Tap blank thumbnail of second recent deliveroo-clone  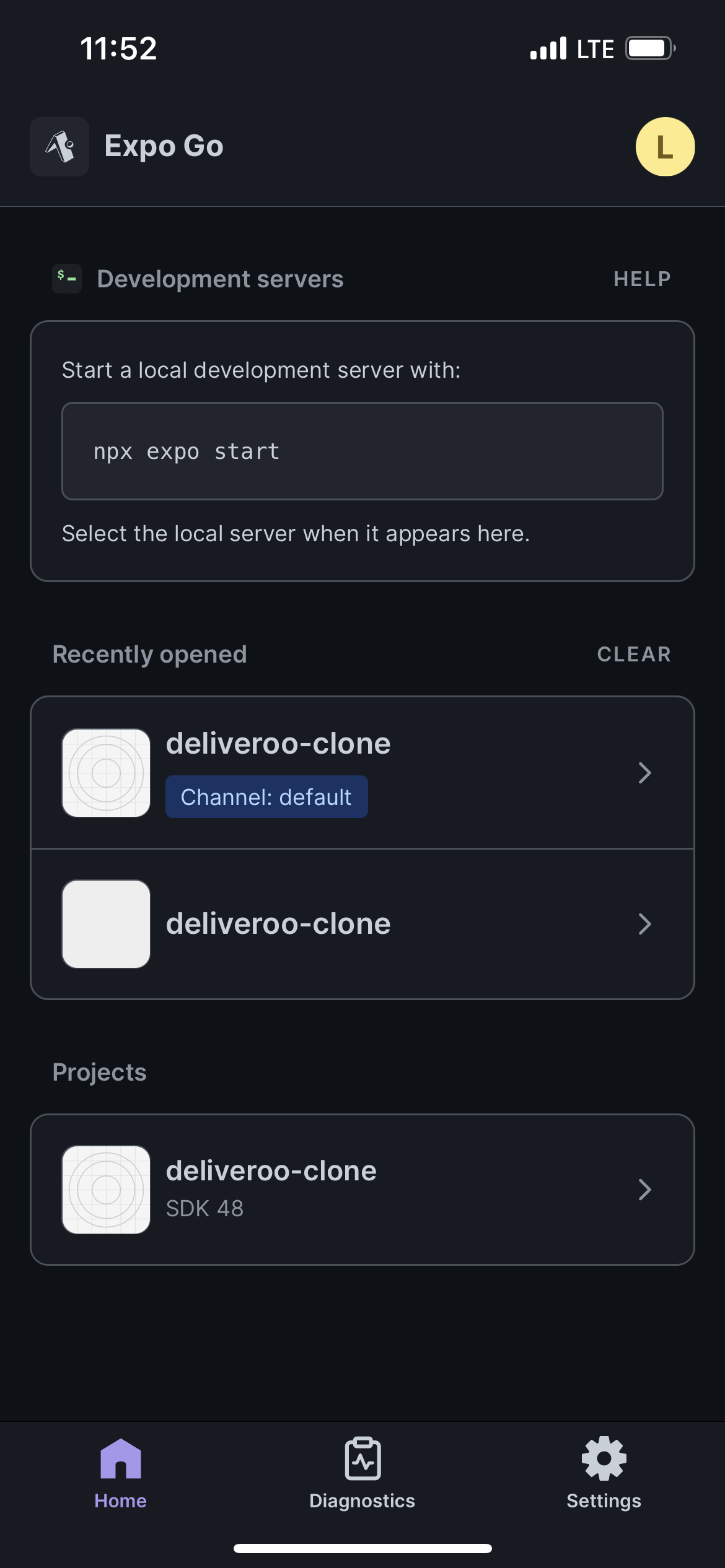click(106, 924)
